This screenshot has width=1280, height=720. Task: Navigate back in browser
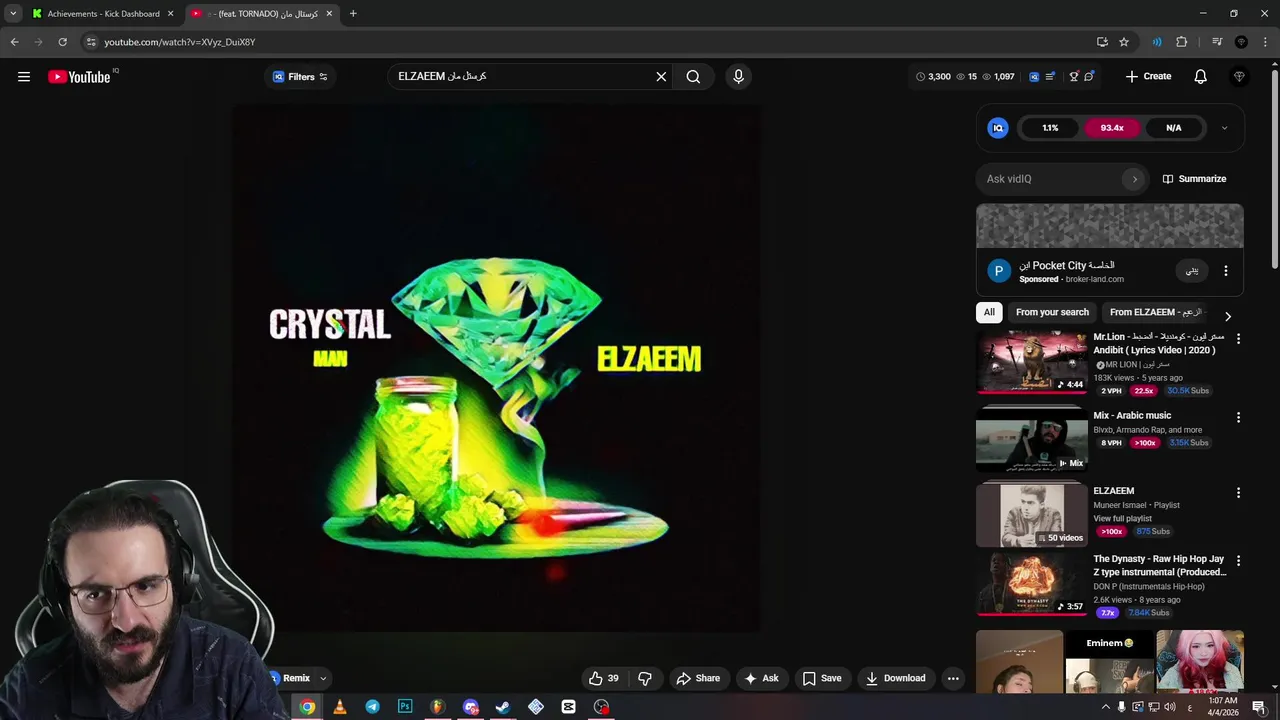pos(14,42)
